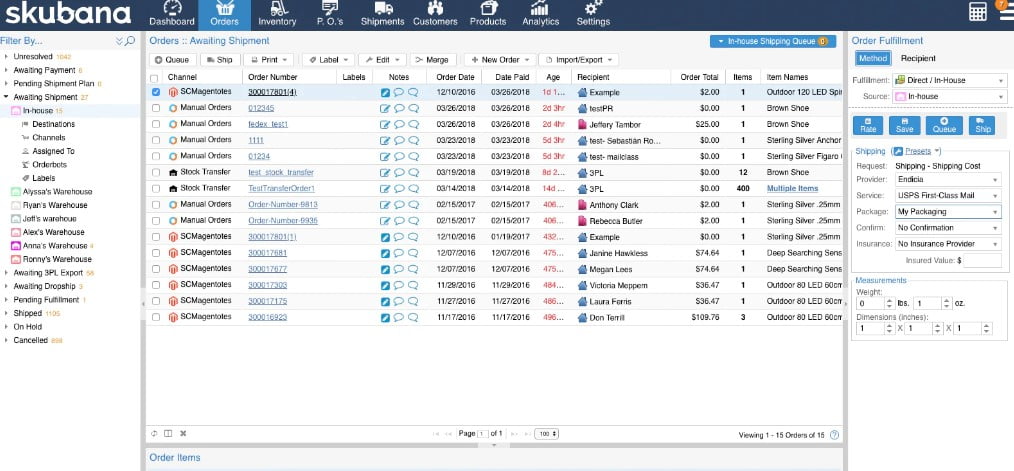The width and height of the screenshot is (1014, 471).
Task: Open the Label dropdown menu
Action: [x=329, y=60]
